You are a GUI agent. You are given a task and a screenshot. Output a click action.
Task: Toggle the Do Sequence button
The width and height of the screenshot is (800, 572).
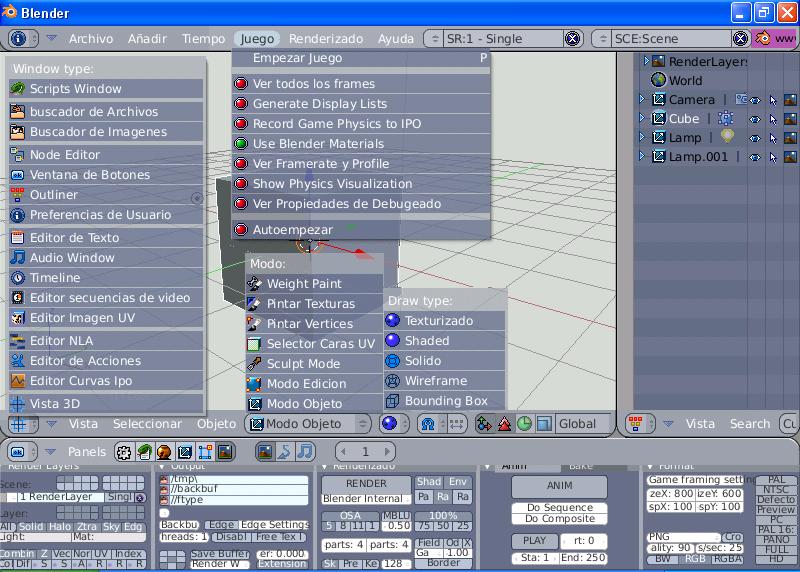coord(560,508)
